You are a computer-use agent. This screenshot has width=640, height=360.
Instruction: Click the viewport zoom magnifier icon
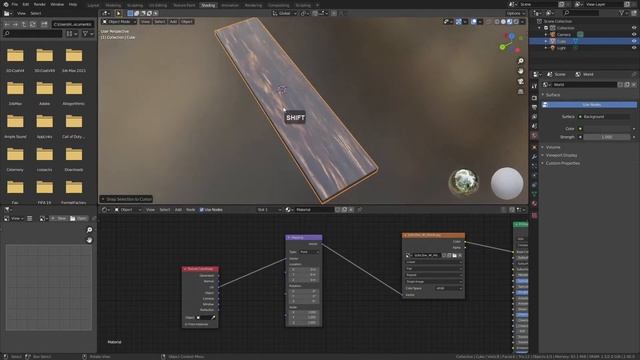[x=520, y=61]
